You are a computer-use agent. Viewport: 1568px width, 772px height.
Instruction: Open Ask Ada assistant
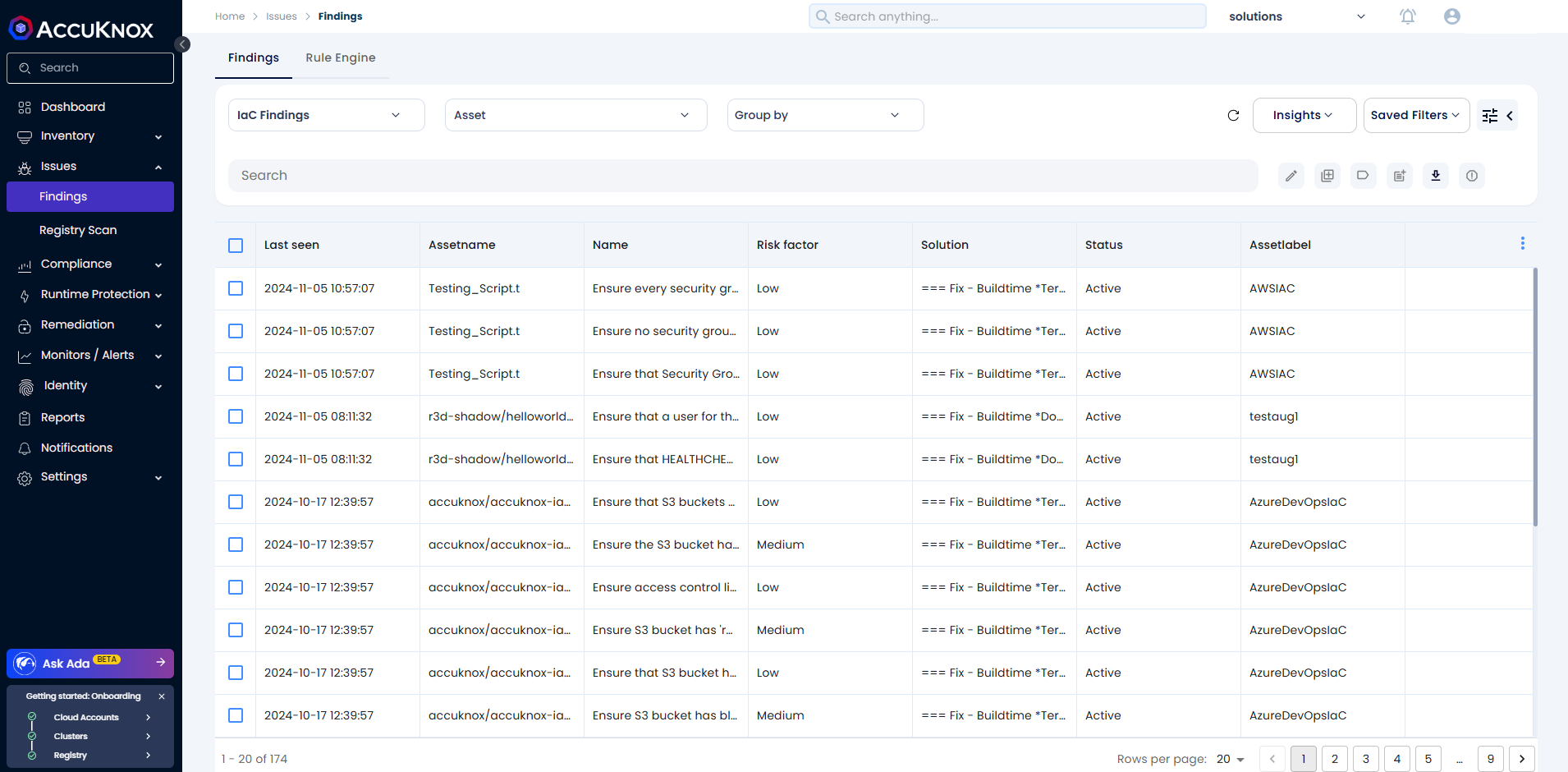90,664
